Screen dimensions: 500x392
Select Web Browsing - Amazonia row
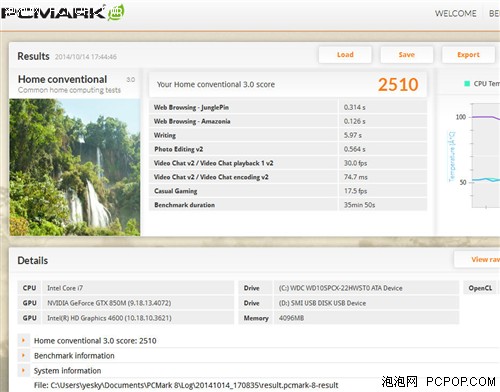[288, 121]
